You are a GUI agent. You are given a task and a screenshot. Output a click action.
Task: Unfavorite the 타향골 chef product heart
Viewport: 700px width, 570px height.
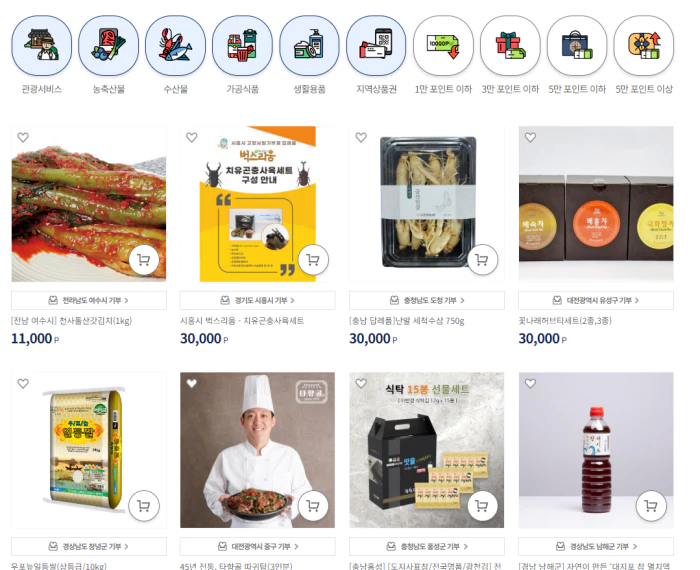pyautogui.click(x=192, y=383)
